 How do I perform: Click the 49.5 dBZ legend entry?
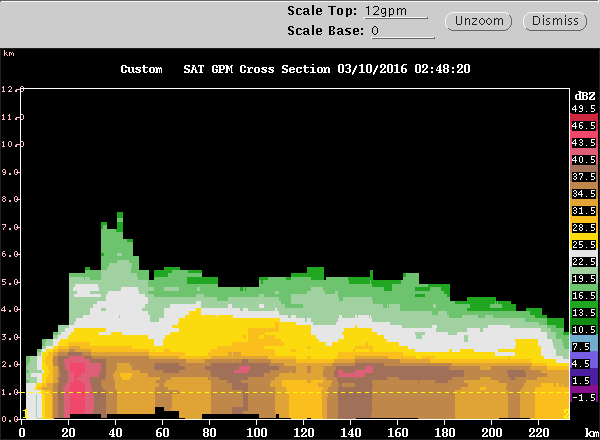tap(583, 108)
